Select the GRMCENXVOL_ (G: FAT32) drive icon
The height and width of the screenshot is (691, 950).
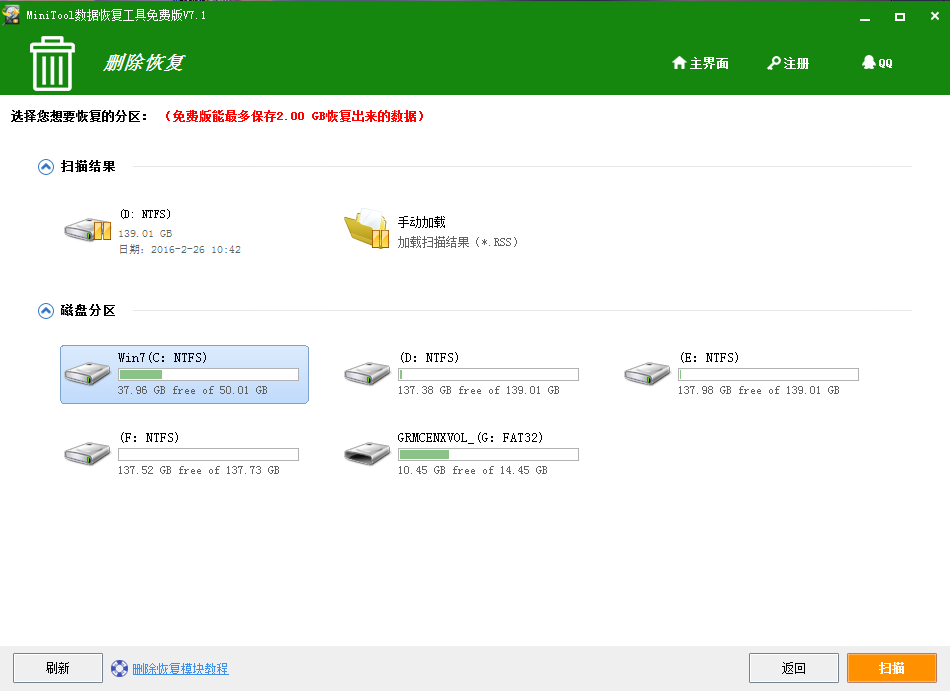367,453
